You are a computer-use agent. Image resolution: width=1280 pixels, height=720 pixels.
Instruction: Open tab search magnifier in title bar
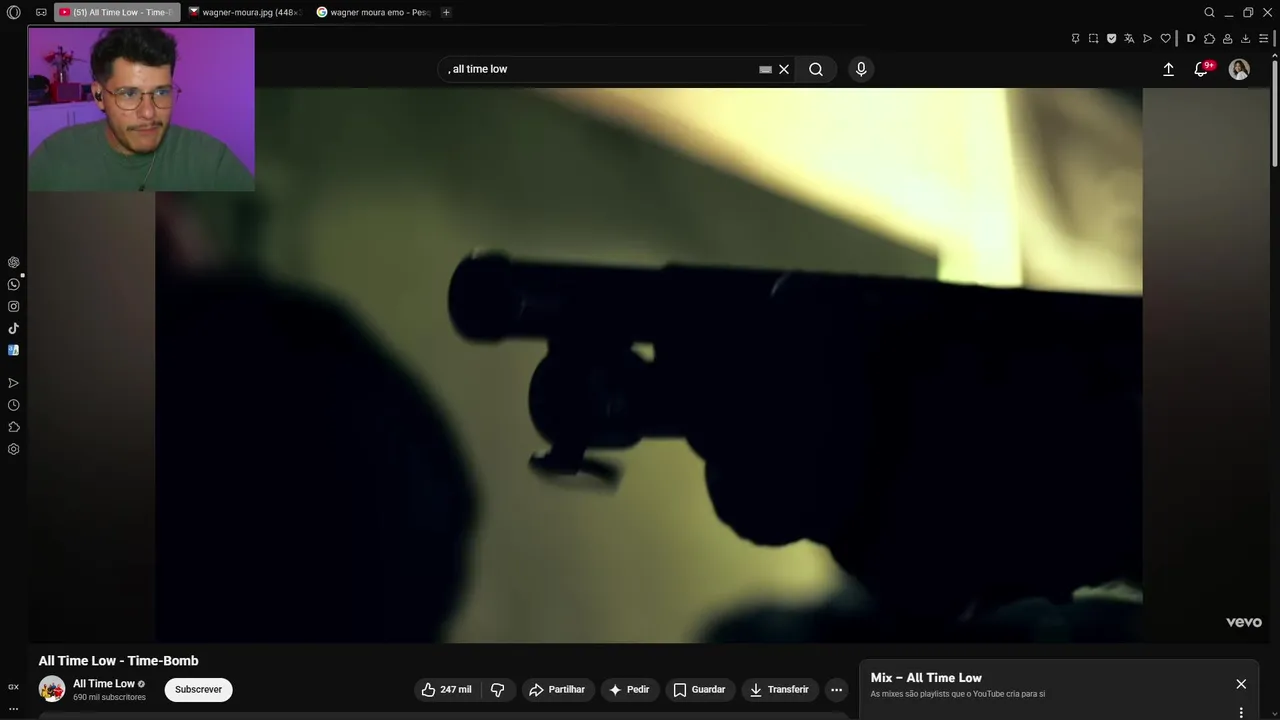pos(1209,12)
